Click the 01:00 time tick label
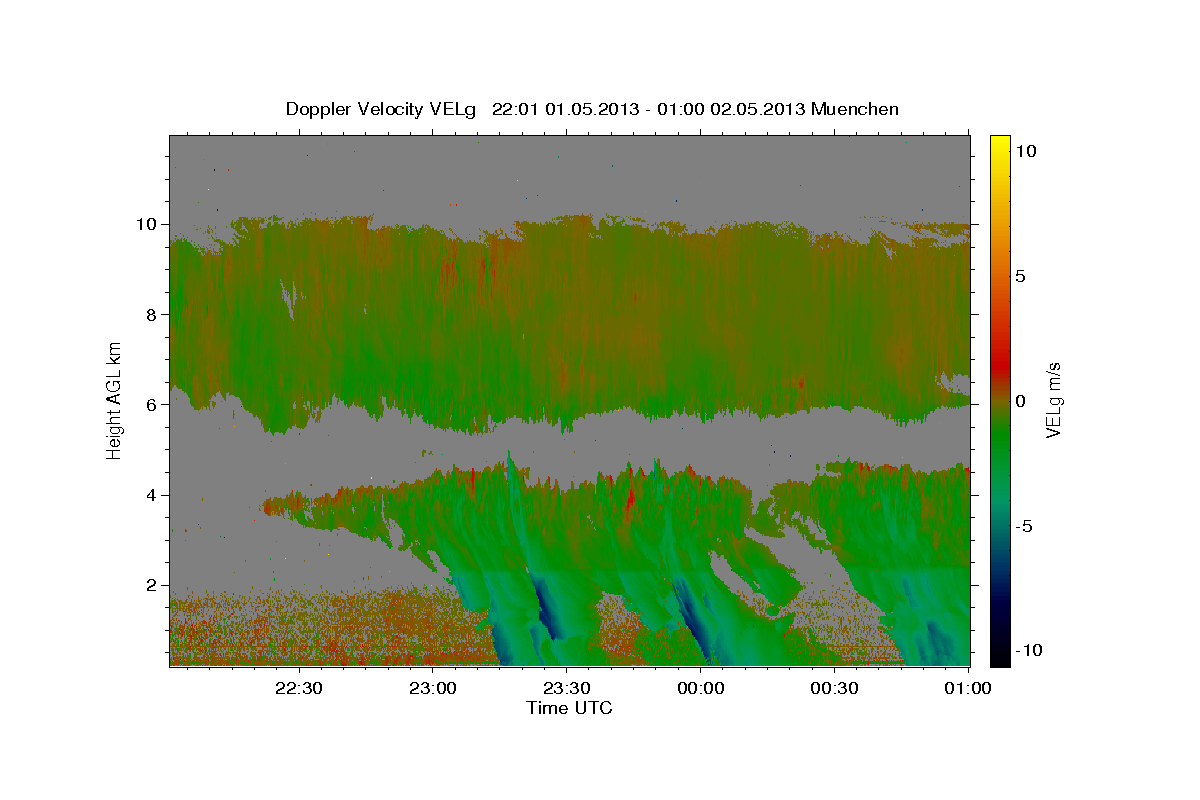The height and width of the screenshot is (800, 1200). point(967,688)
